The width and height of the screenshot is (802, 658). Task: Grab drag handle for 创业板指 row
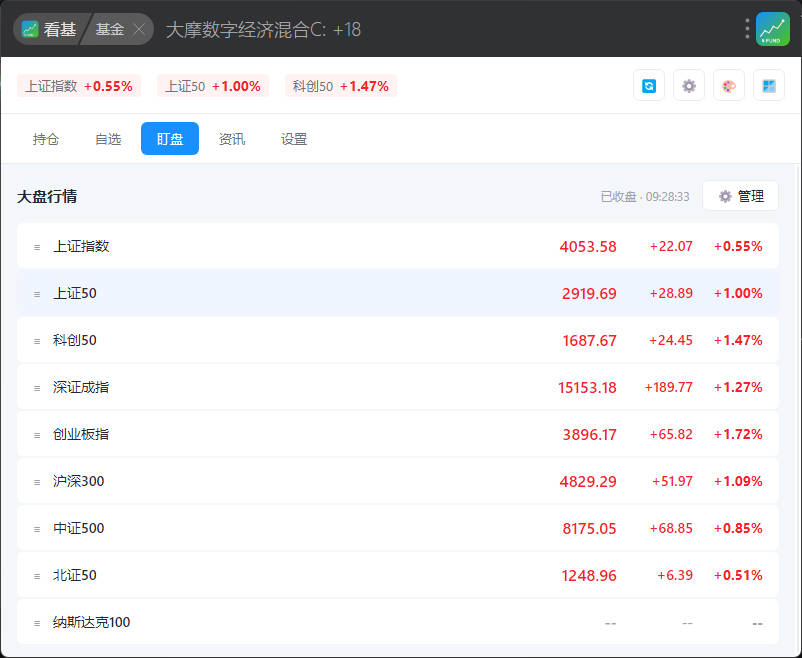coord(37,435)
